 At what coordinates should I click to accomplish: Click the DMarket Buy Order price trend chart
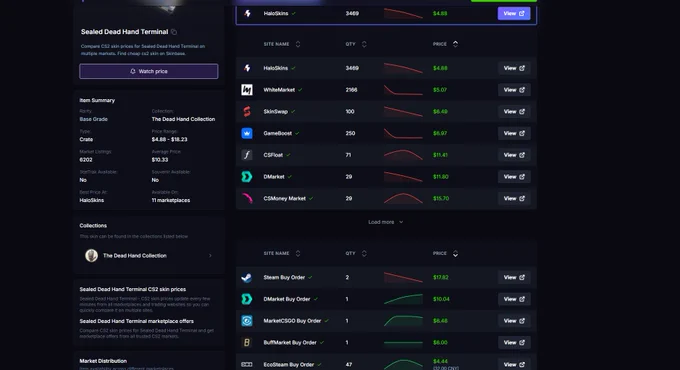point(403,299)
